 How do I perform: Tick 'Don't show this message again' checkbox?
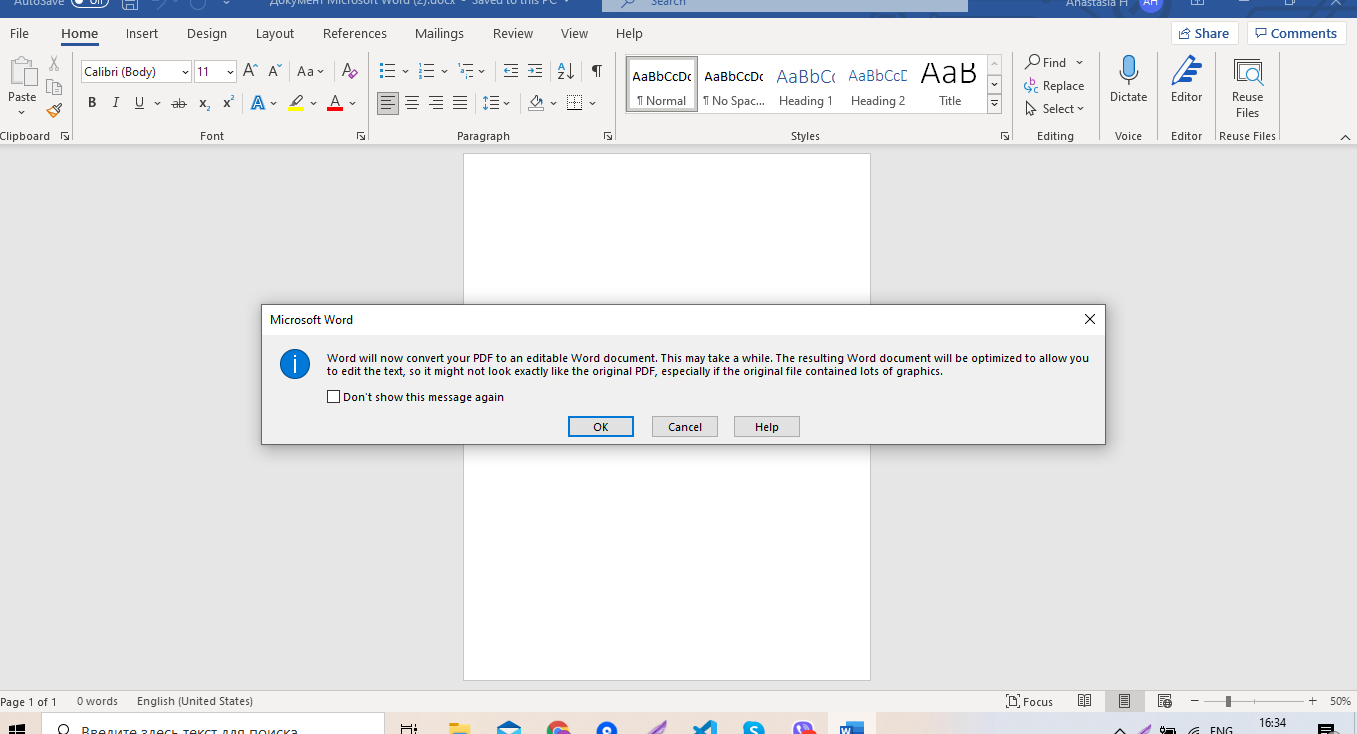[x=333, y=396]
